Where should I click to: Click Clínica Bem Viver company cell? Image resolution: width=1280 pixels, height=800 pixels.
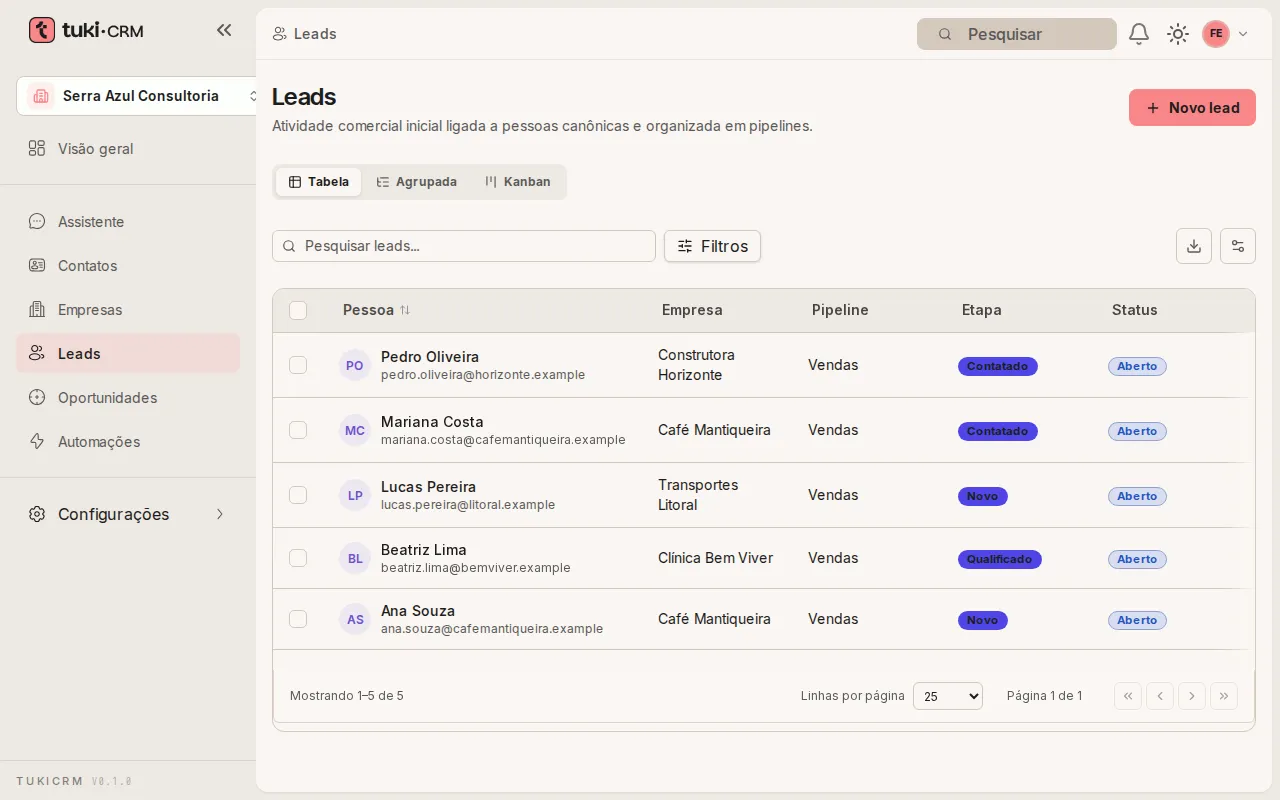[x=716, y=558]
